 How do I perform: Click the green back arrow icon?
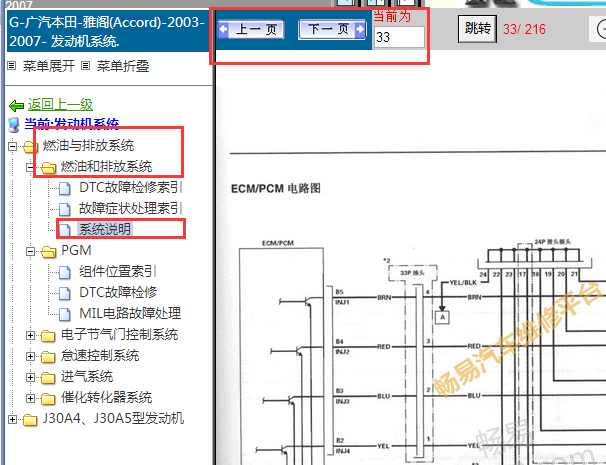16,105
